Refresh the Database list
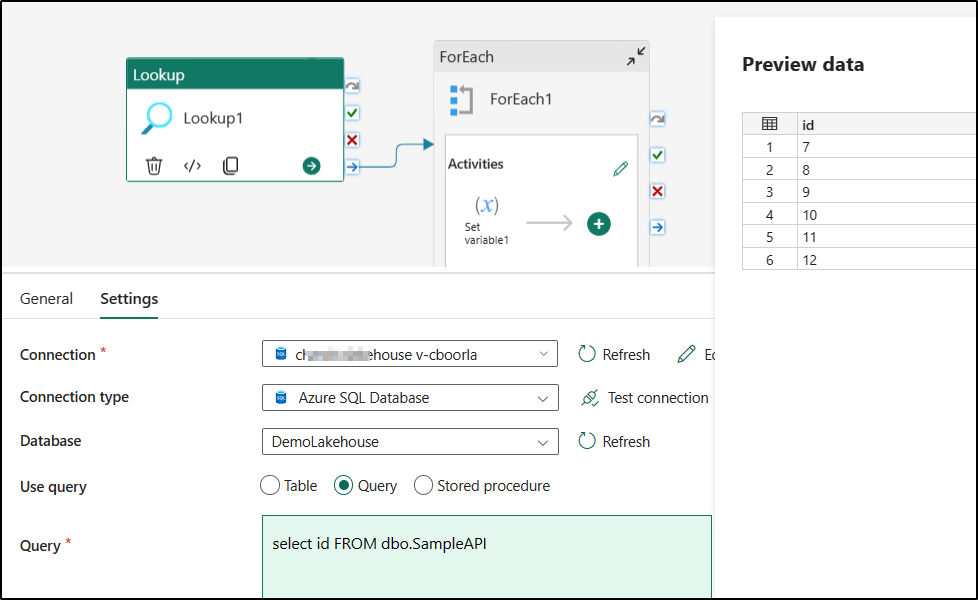Screen dimensions: 978x600 614,442
